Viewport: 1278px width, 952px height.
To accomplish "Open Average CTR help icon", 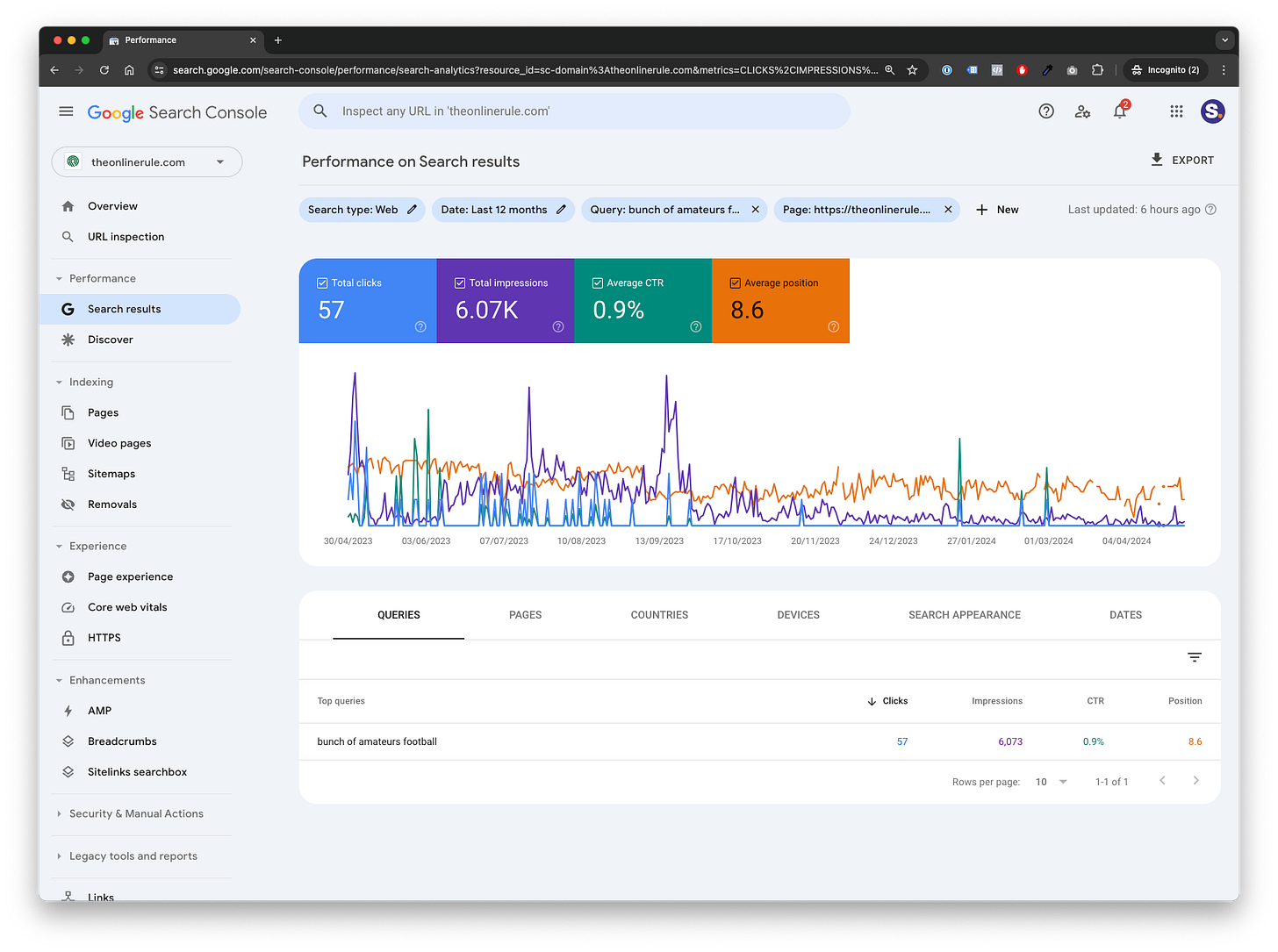I will click(696, 326).
